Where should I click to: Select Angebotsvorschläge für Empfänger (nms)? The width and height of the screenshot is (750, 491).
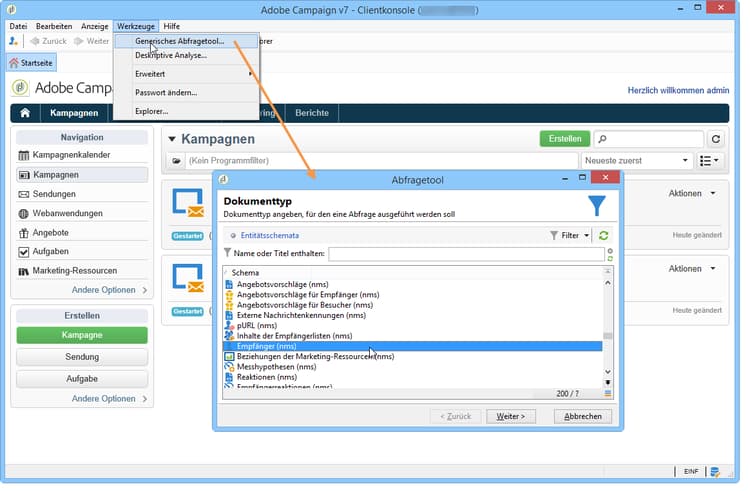[x=308, y=295]
